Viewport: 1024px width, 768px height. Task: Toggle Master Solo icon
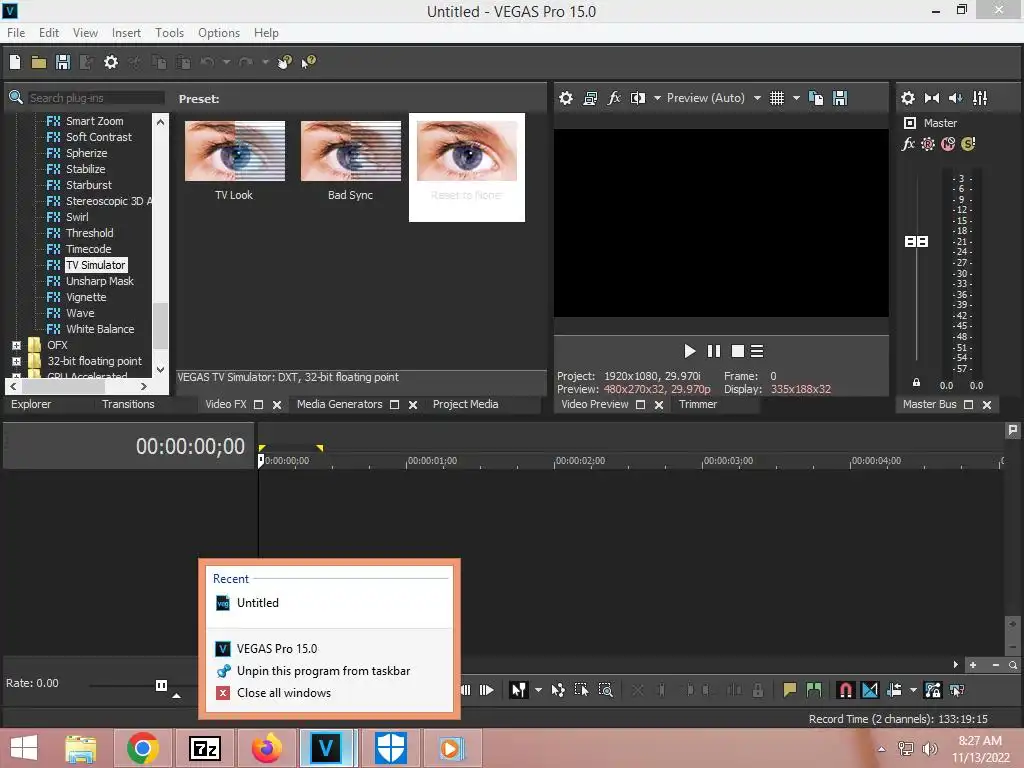point(968,144)
